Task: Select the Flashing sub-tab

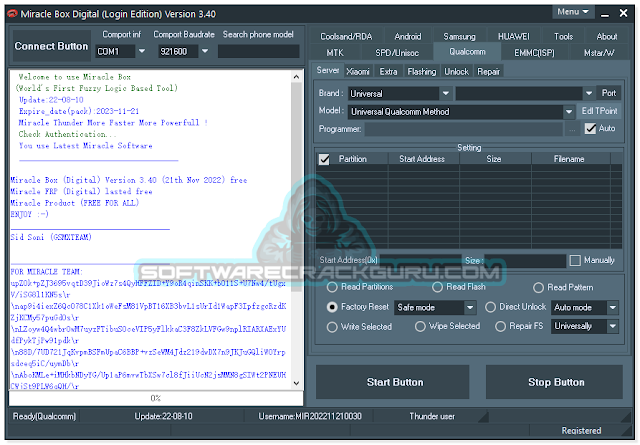Action: point(422,72)
